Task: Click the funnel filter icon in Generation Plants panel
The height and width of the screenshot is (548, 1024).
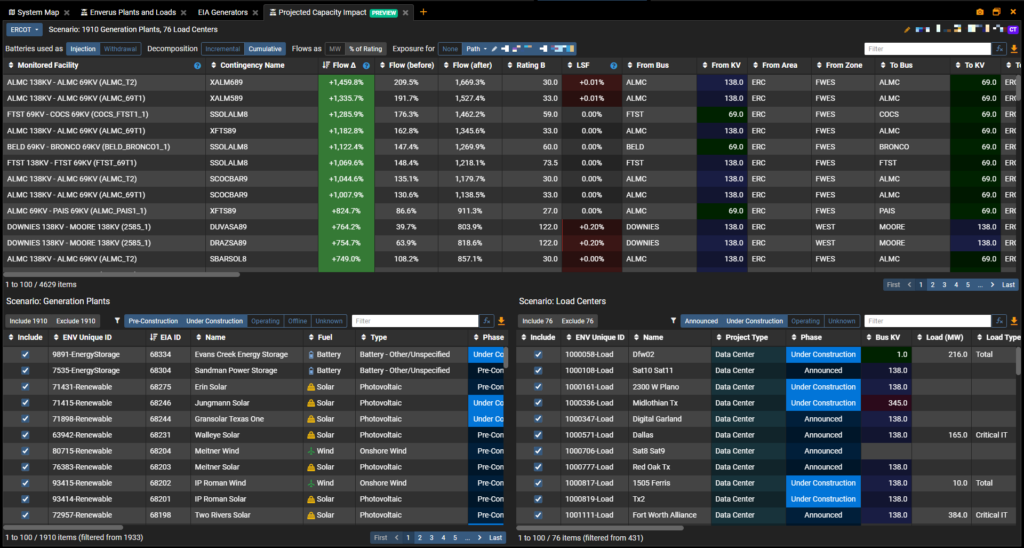Action: point(117,321)
